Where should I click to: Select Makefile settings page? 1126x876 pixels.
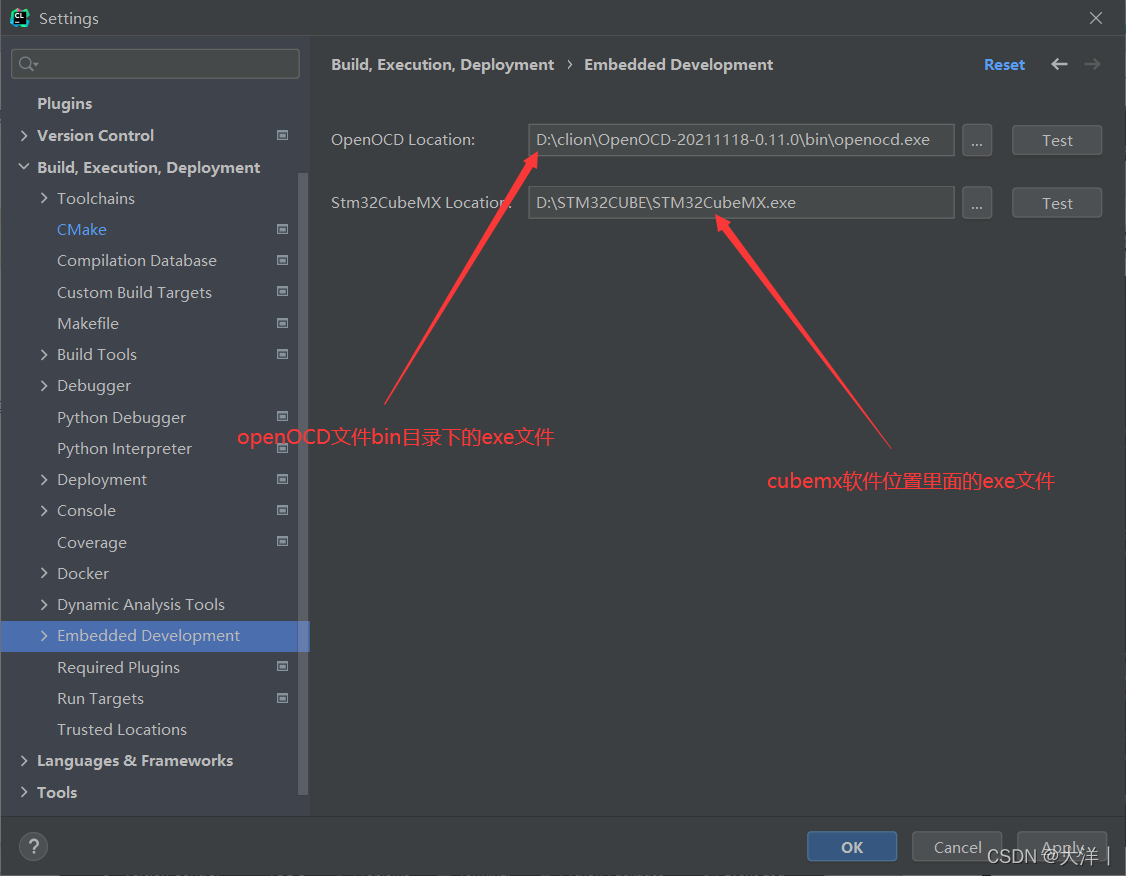(88, 323)
